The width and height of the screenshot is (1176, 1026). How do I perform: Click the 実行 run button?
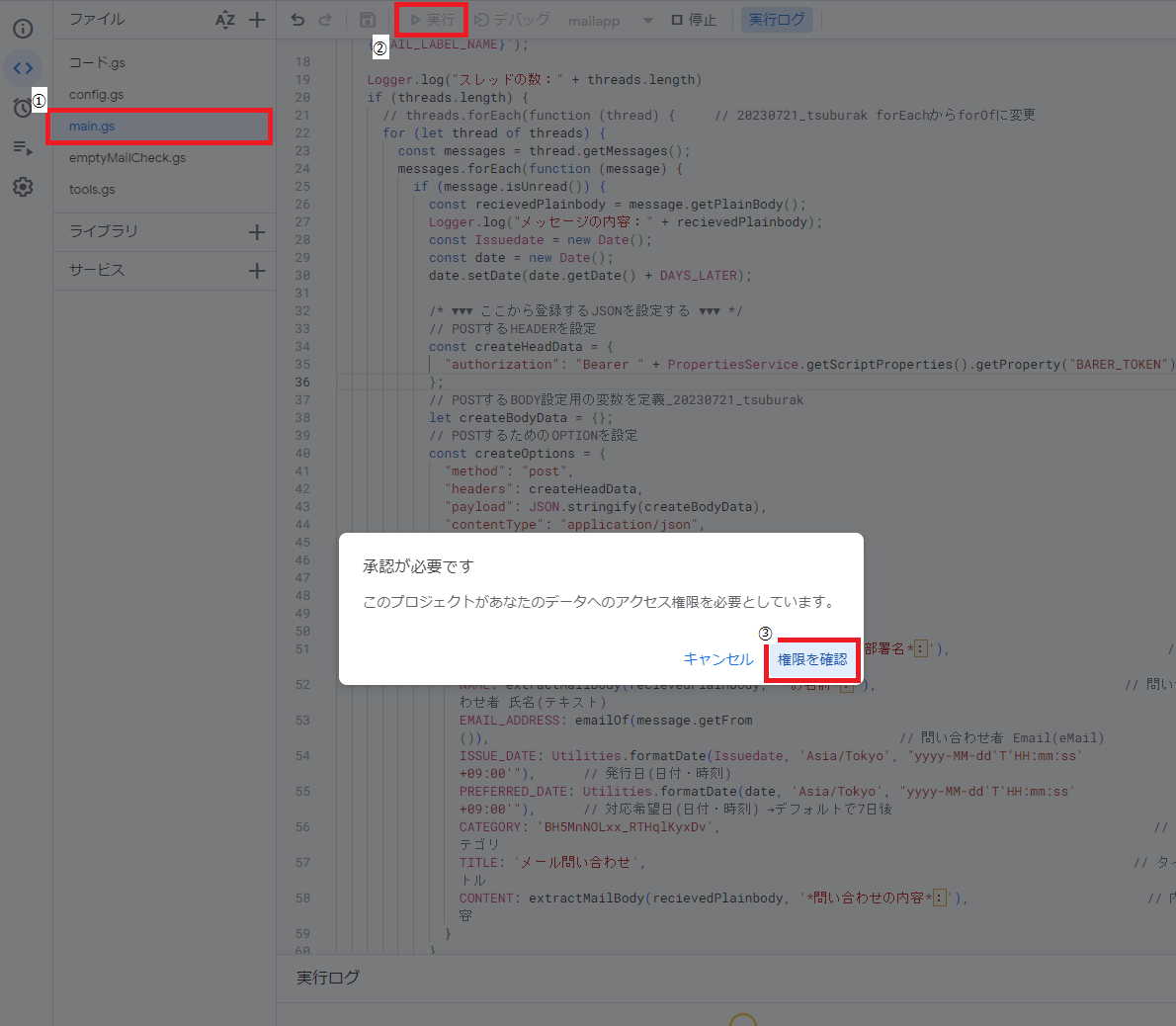(x=432, y=20)
